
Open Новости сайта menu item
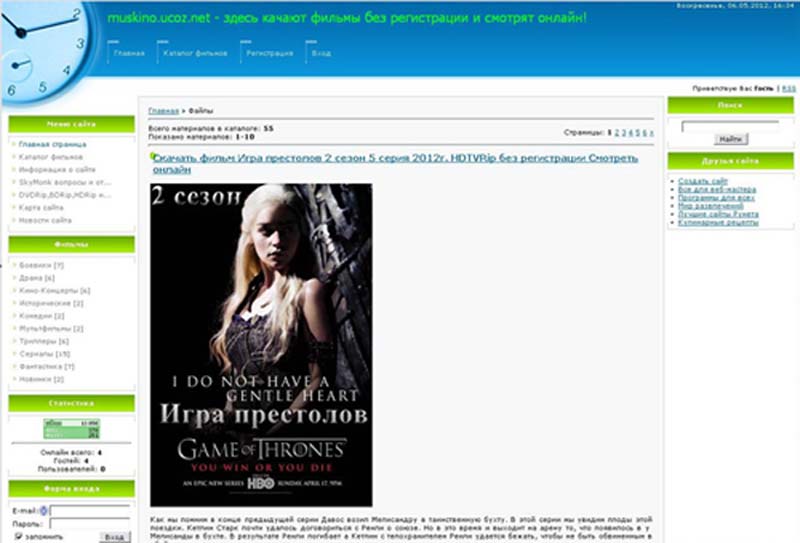click(x=45, y=220)
